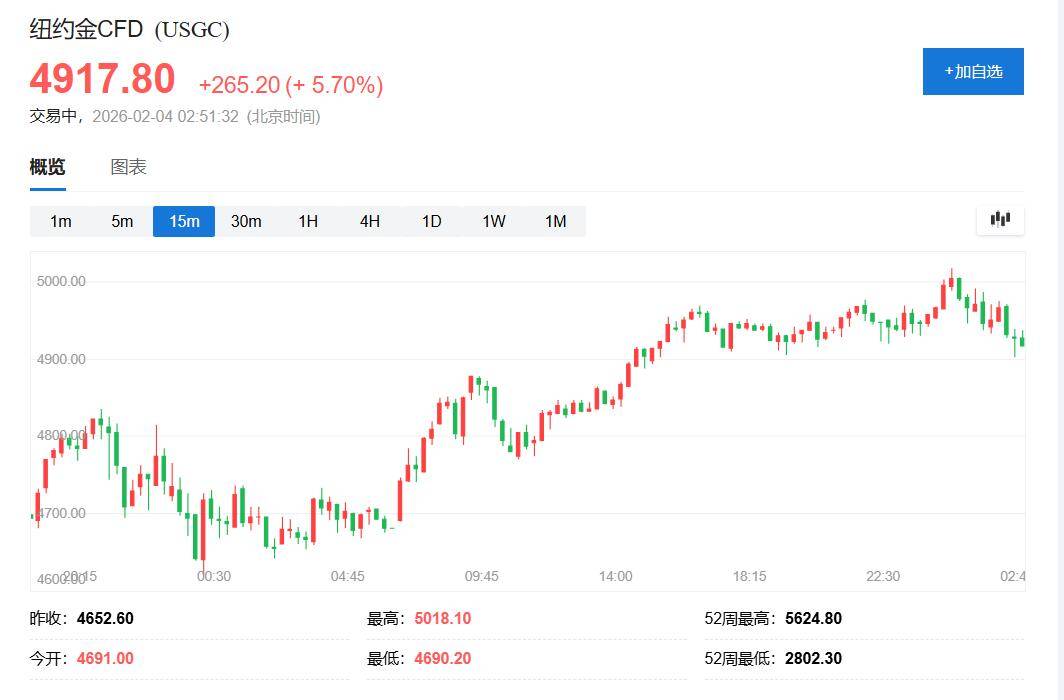The height and width of the screenshot is (700, 1064).
Task: Select the 1M monthly interval
Action: click(x=555, y=221)
